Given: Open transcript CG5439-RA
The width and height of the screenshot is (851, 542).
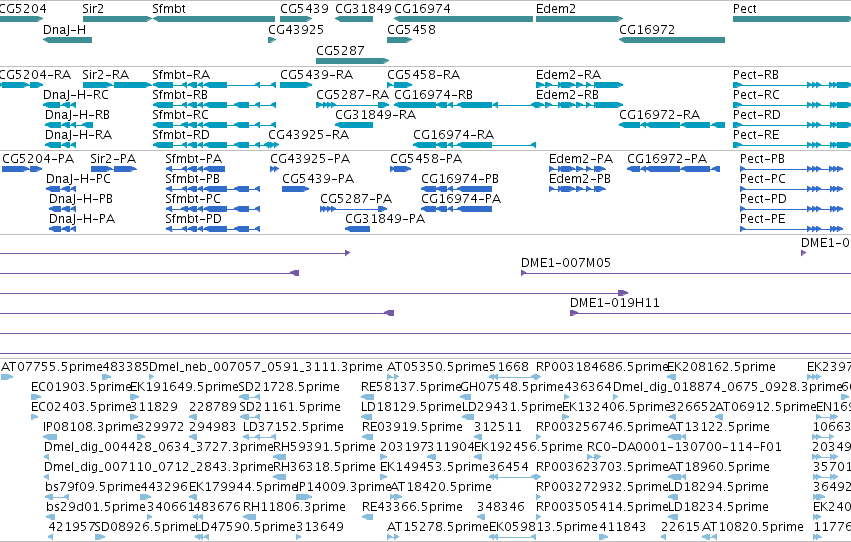Looking at the screenshot, I should pyautogui.click(x=316, y=75).
